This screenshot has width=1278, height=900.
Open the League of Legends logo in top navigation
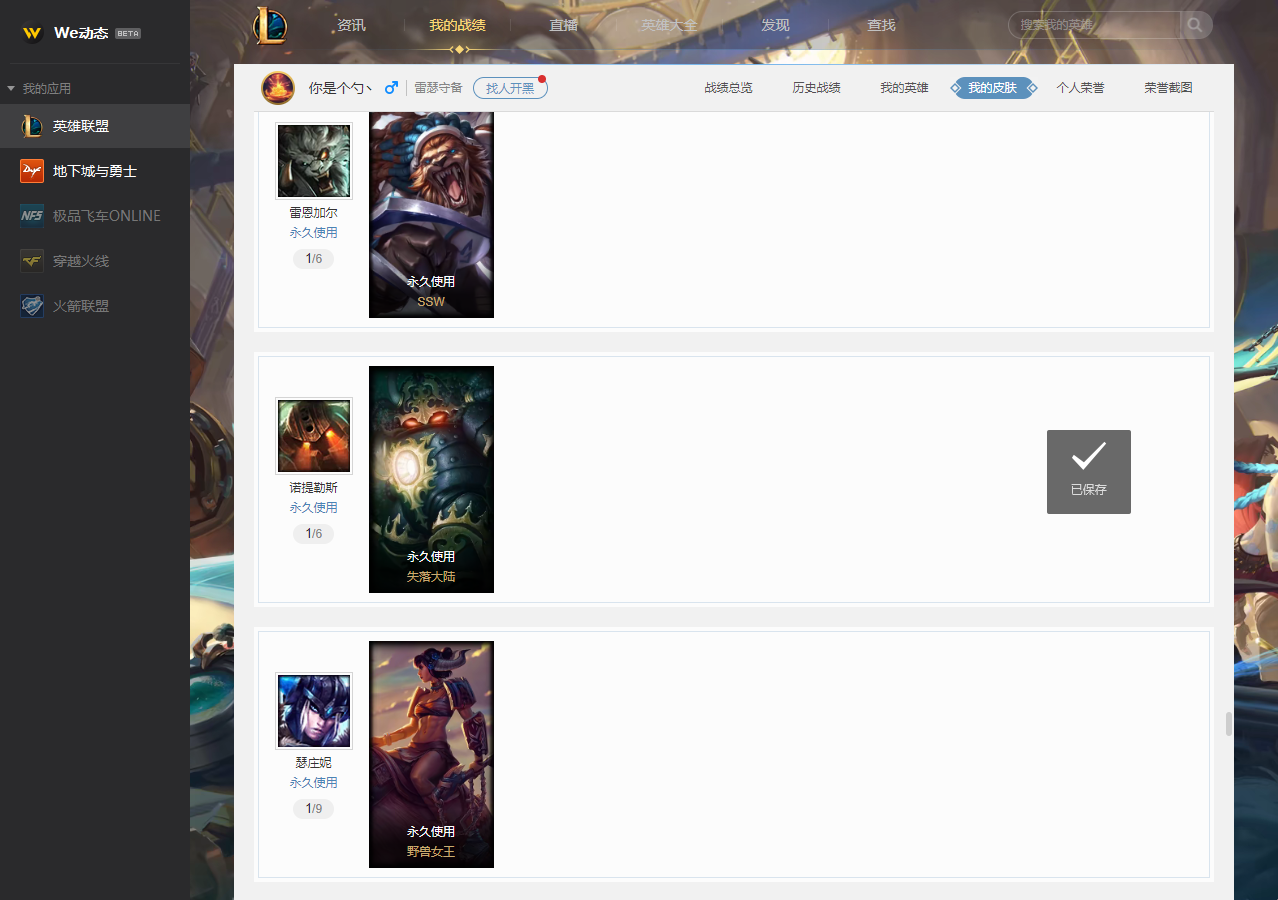pos(270,25)
